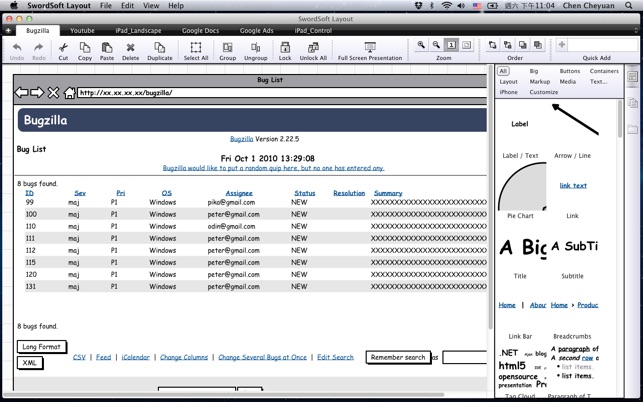Click the Quick Add input field
The width and height of the screenshot is (643, 402).
(602, 45)
